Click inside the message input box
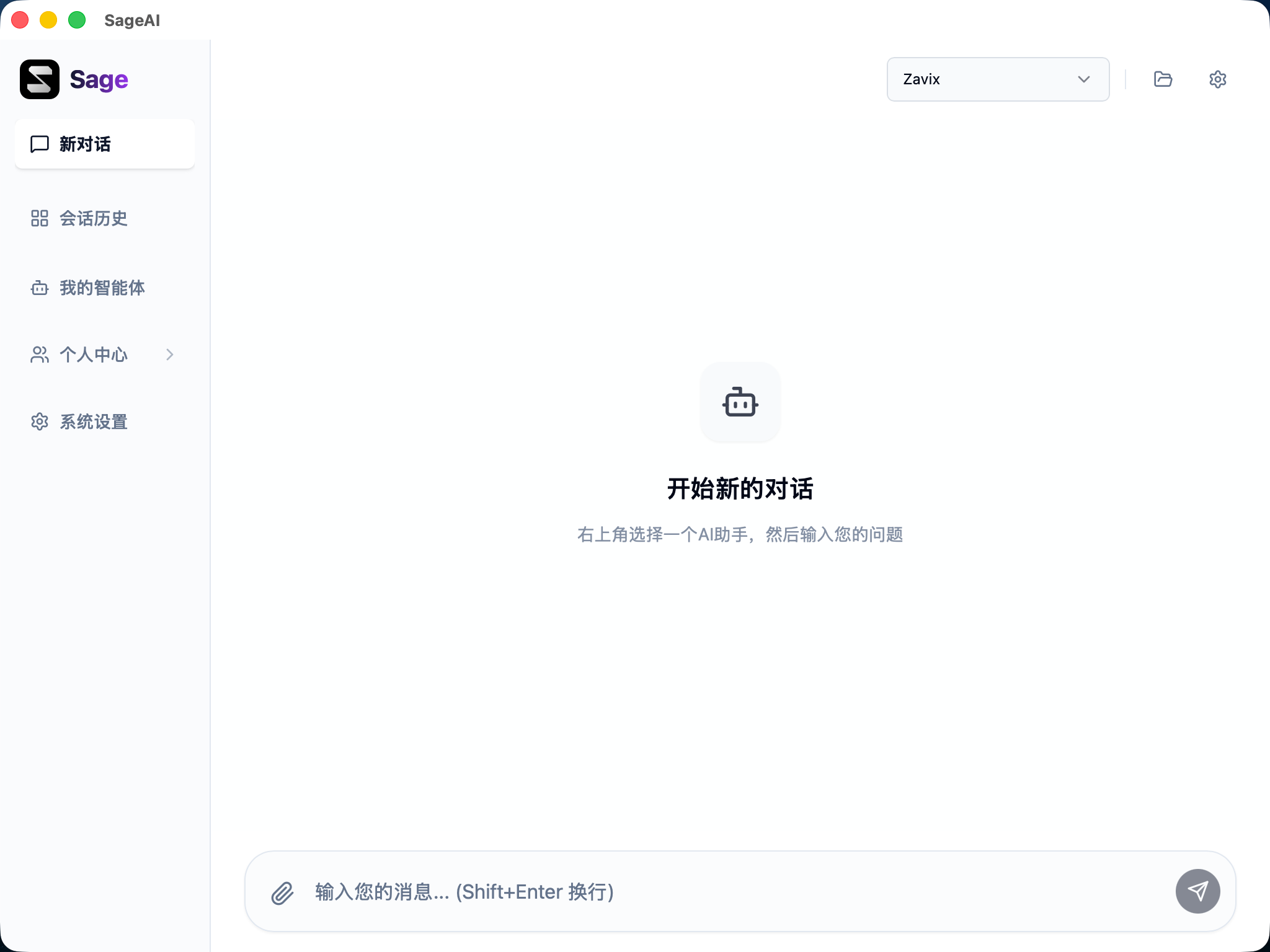 (558, 891)
